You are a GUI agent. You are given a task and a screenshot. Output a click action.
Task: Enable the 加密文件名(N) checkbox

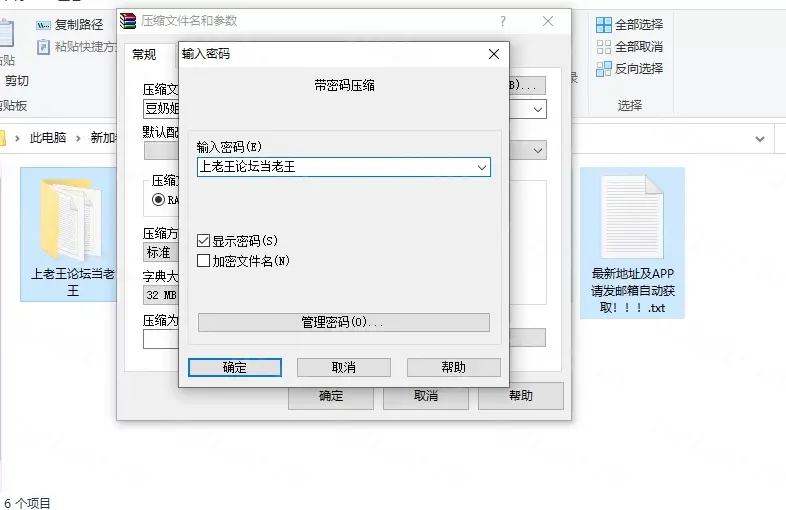203,261
